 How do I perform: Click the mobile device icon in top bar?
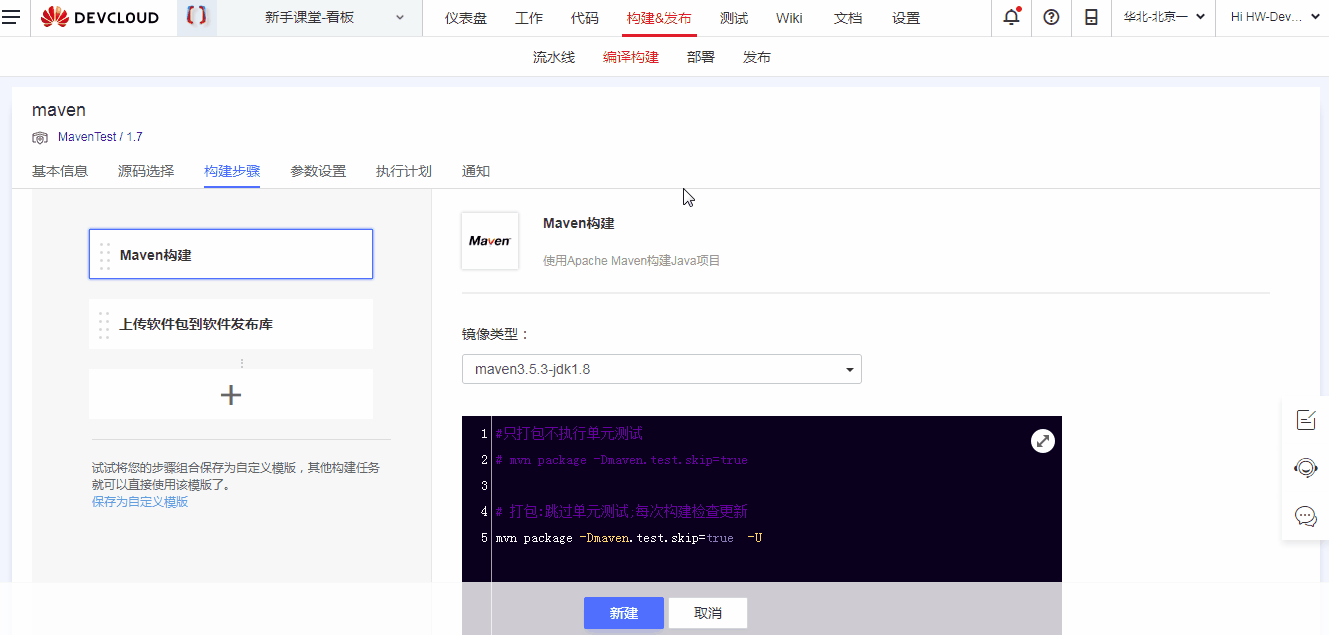(x=1090, y=17)
